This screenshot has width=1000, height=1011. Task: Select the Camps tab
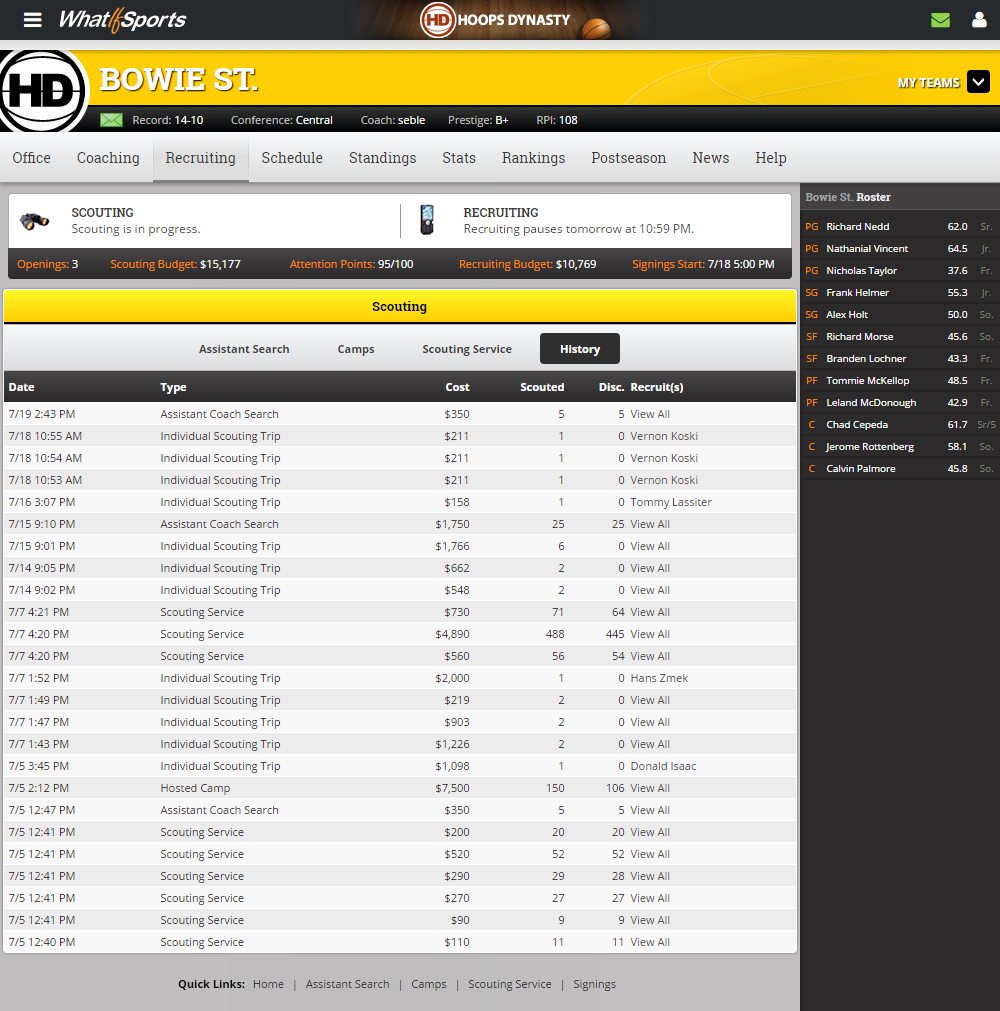[x=356, y=349]
